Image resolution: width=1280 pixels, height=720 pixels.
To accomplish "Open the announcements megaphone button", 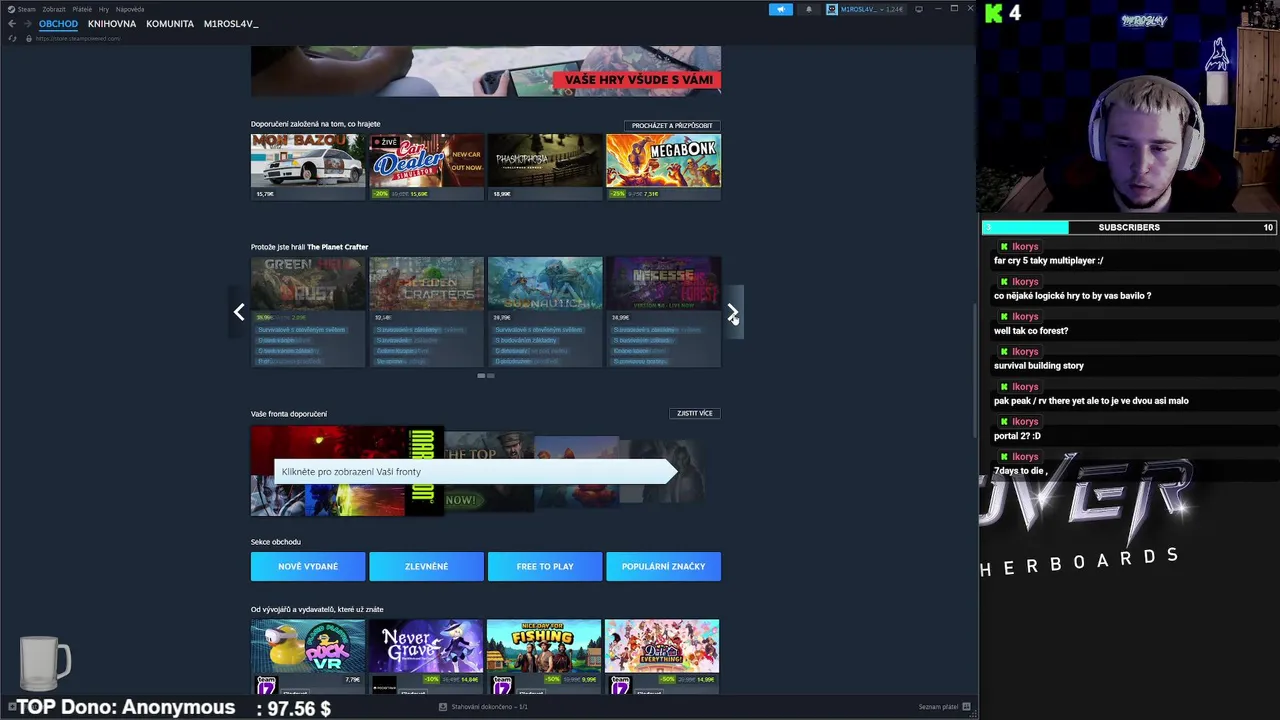I will coord(781,9).
